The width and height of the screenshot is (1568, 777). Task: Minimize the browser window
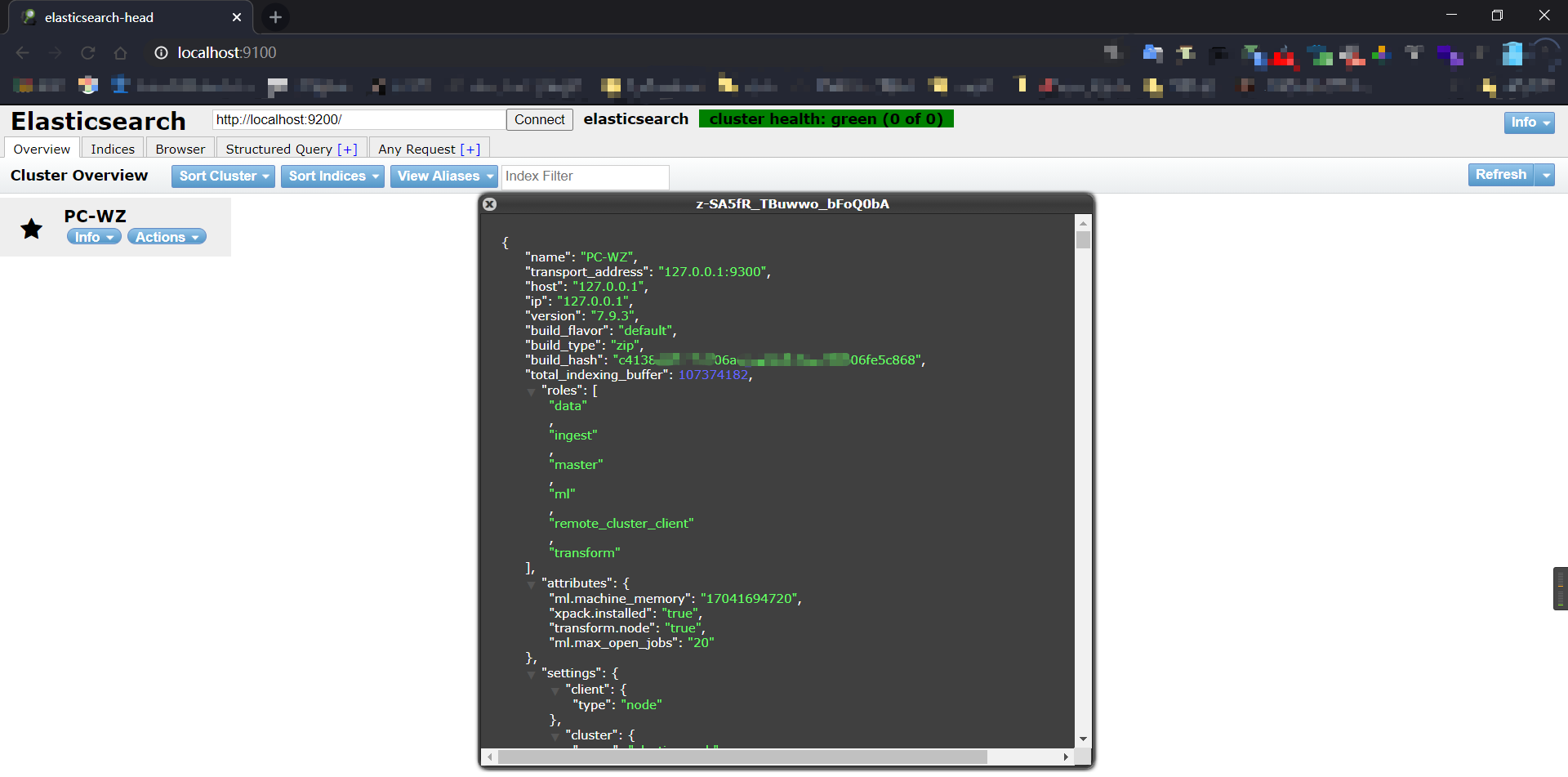click(1451, 16)
